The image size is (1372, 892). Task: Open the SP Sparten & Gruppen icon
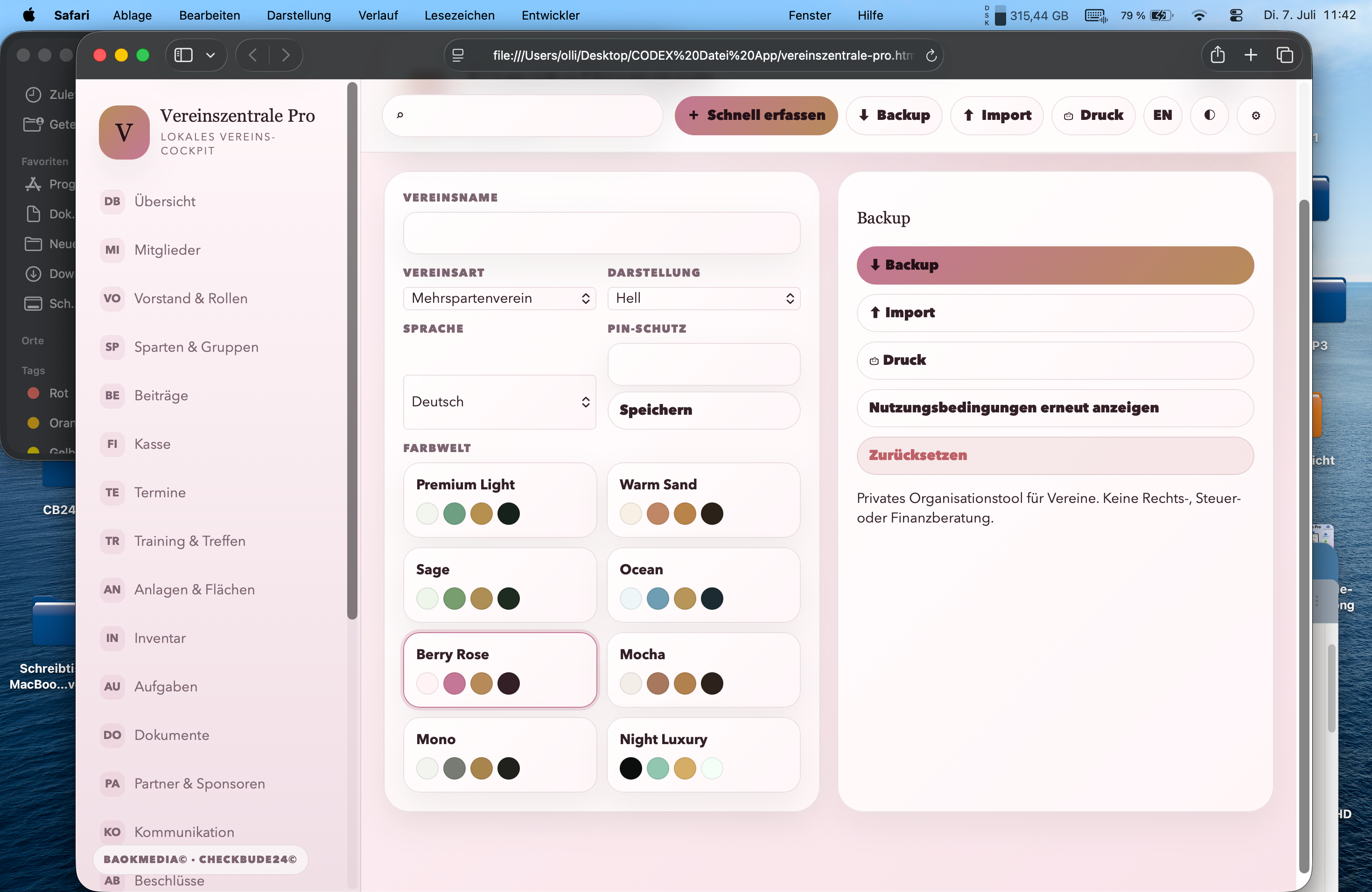coord(112,347)
